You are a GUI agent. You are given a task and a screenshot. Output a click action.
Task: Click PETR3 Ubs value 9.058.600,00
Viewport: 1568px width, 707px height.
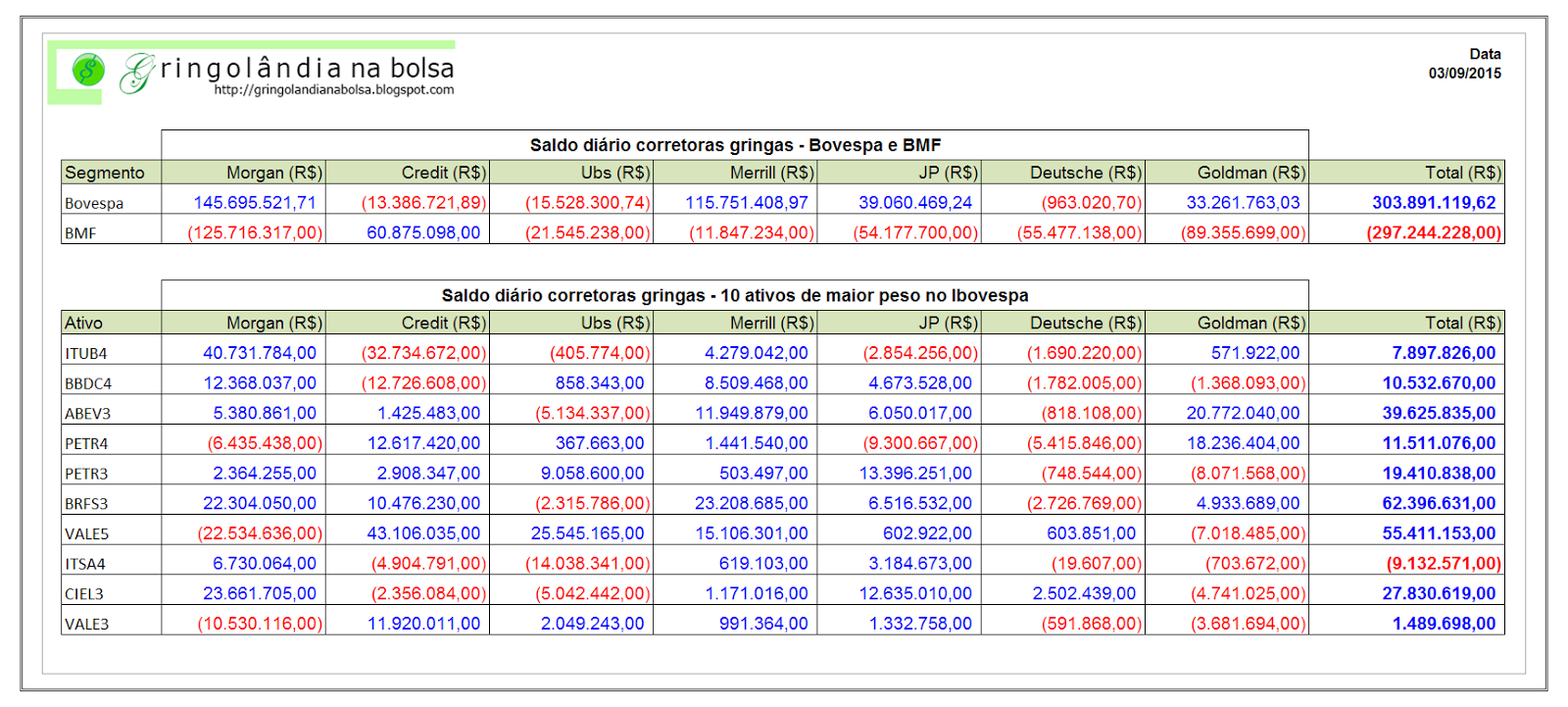[x=592, y=474]
